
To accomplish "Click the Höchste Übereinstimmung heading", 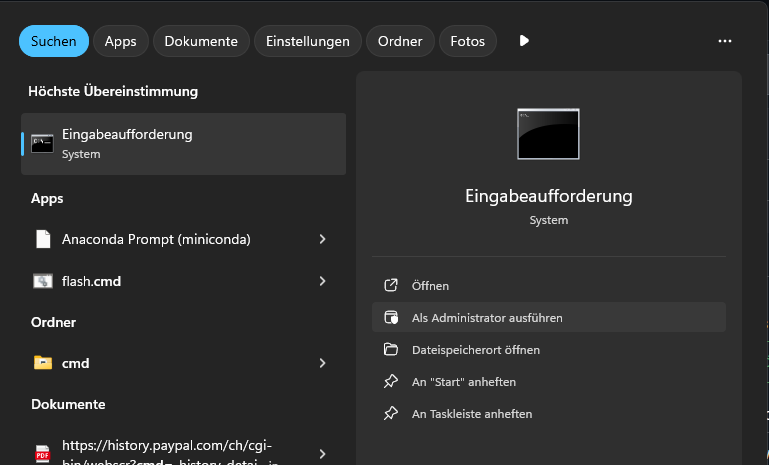I will pyautogui.click(x=113, y=91).
